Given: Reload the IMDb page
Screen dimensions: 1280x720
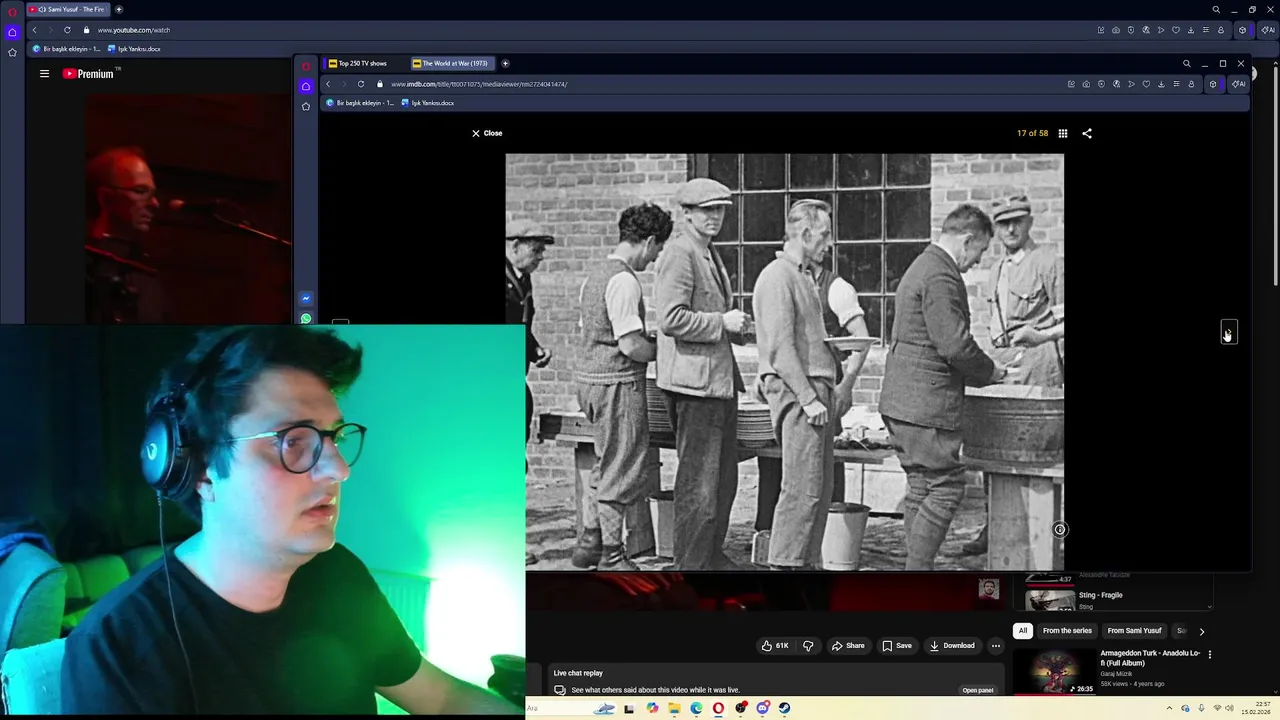Looking at the screenshot, I should pos(361,84).
